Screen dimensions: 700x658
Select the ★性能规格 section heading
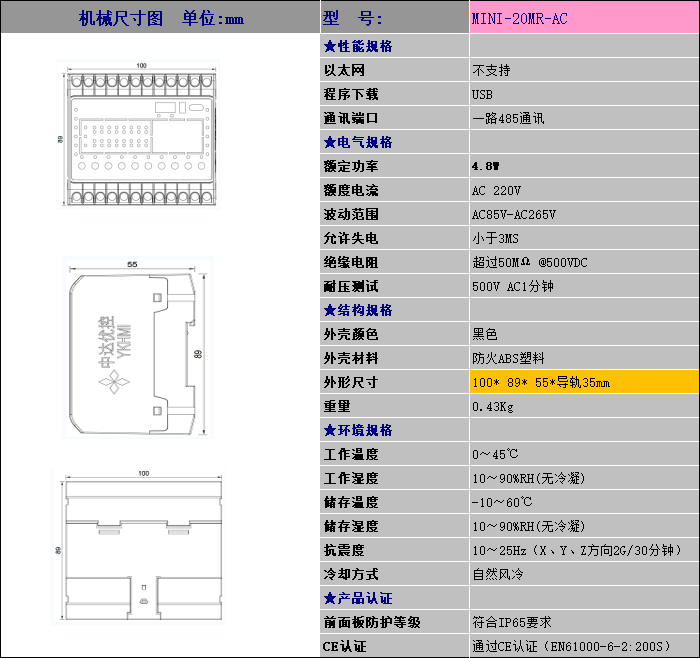coord(358,46)
